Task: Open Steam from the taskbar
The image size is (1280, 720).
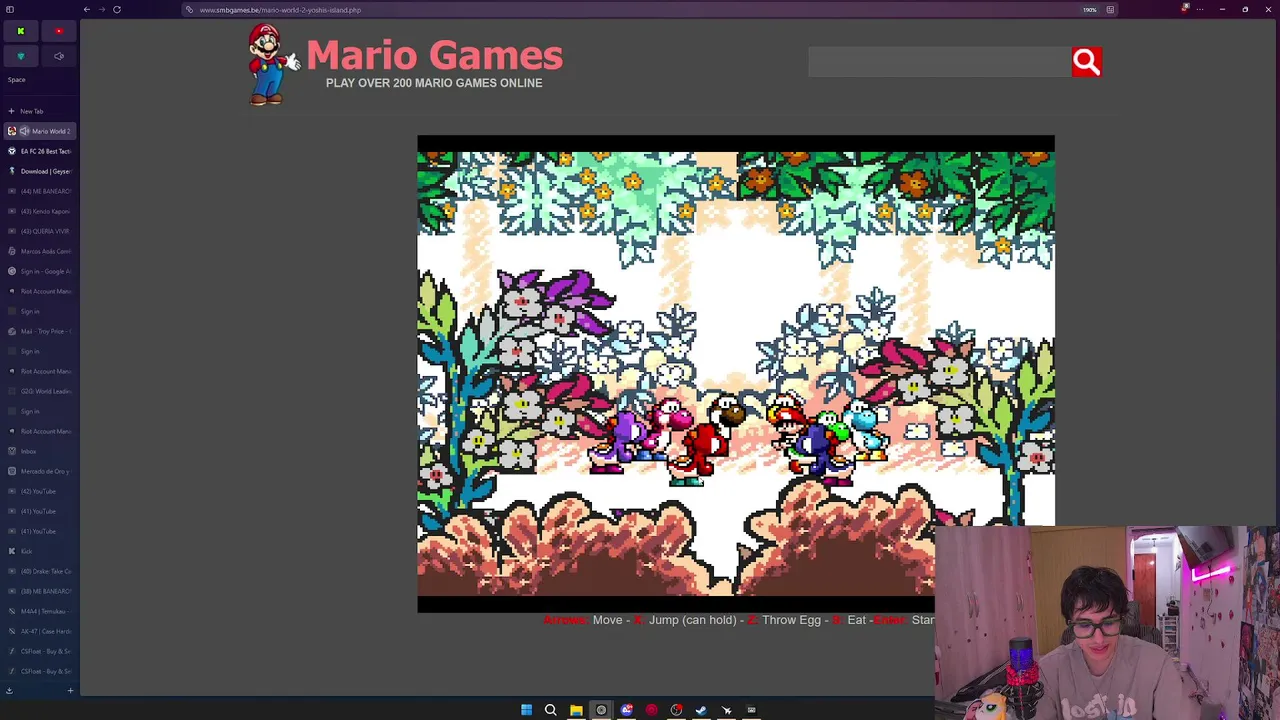Action: coord(701,710)
